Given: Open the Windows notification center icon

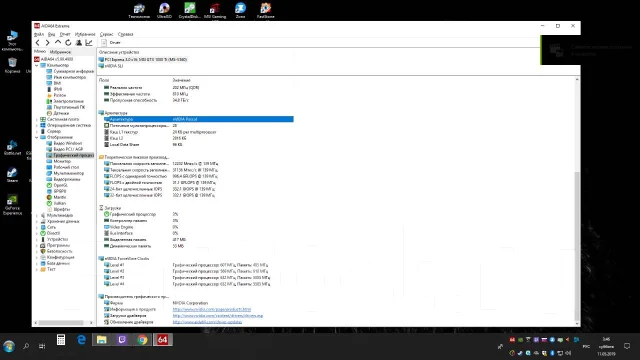Looking at the screenshot, I should pos(627,346).
